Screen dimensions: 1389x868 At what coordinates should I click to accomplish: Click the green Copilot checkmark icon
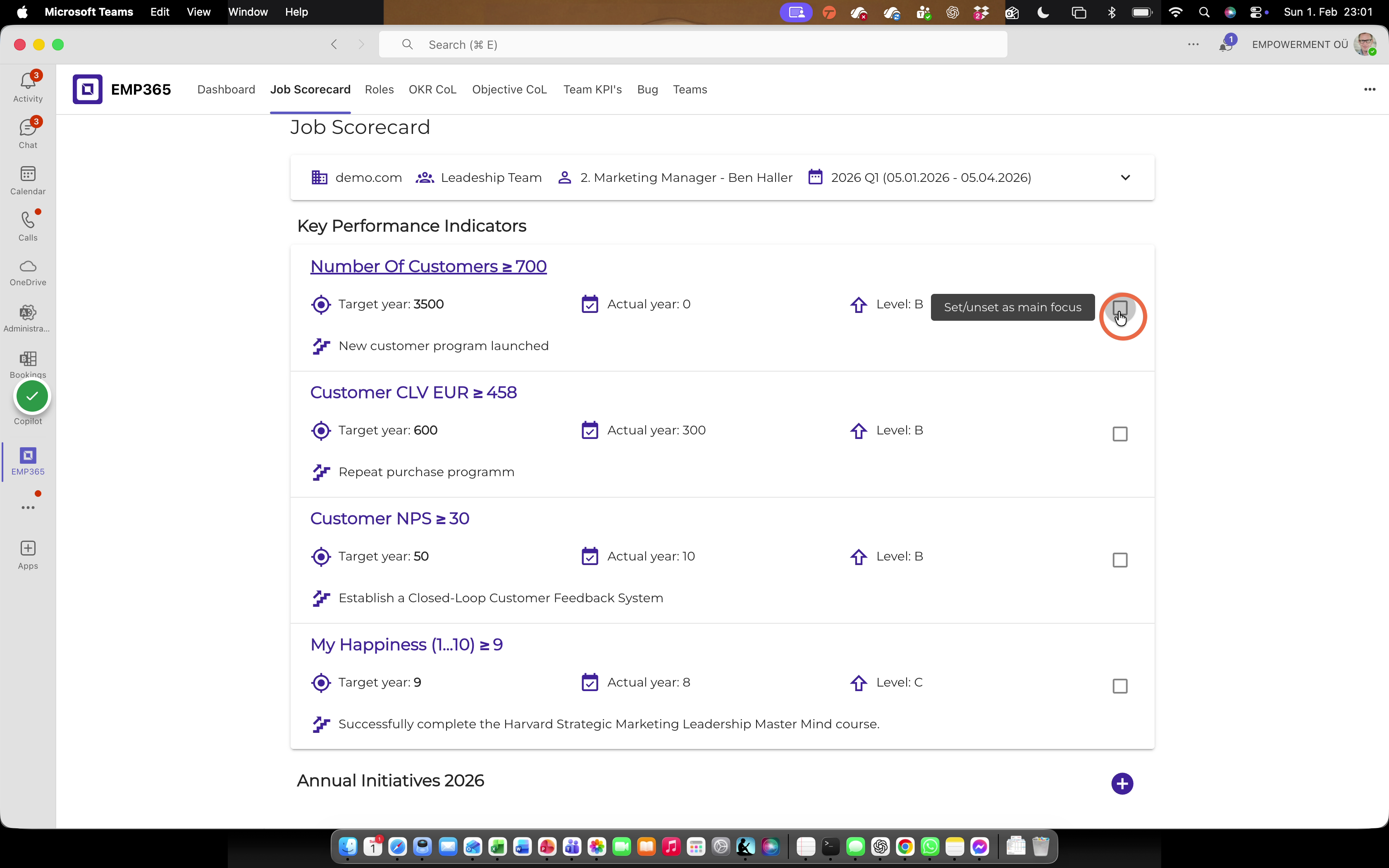pos(32,396)
